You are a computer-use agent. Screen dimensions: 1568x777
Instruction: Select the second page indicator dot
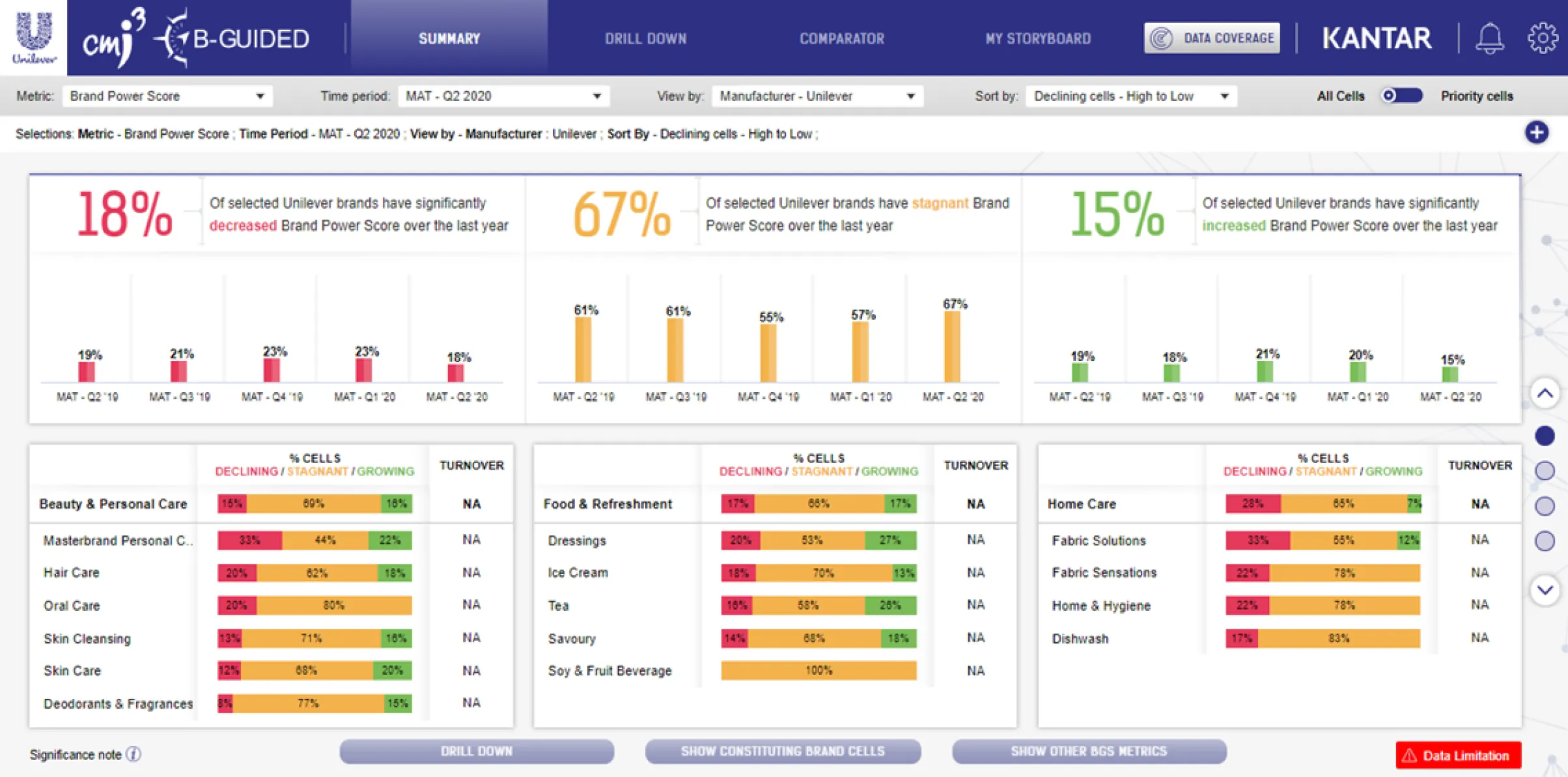tap(1545, 471)
